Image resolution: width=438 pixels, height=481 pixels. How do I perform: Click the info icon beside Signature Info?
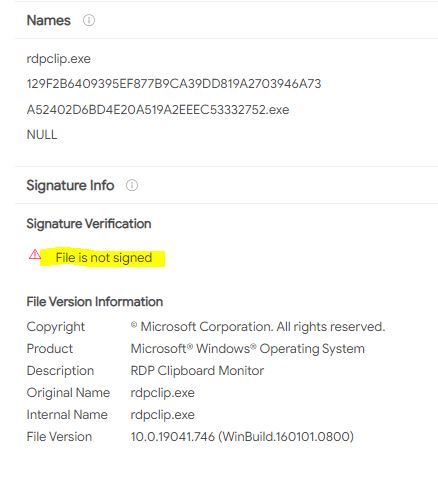click(132, 185)
